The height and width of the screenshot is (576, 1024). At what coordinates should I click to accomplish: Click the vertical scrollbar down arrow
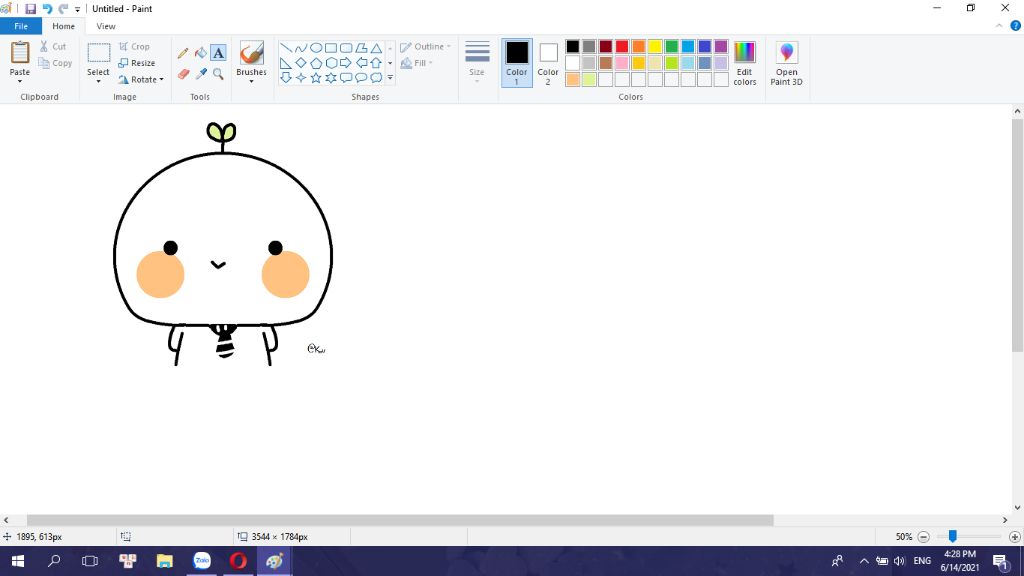coord(1017,507)
